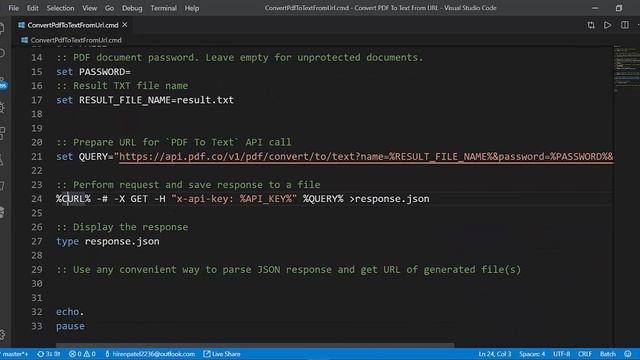
Task: Click line number 17 in gutter
Action: pyautogui.click(x=37, y=100)
